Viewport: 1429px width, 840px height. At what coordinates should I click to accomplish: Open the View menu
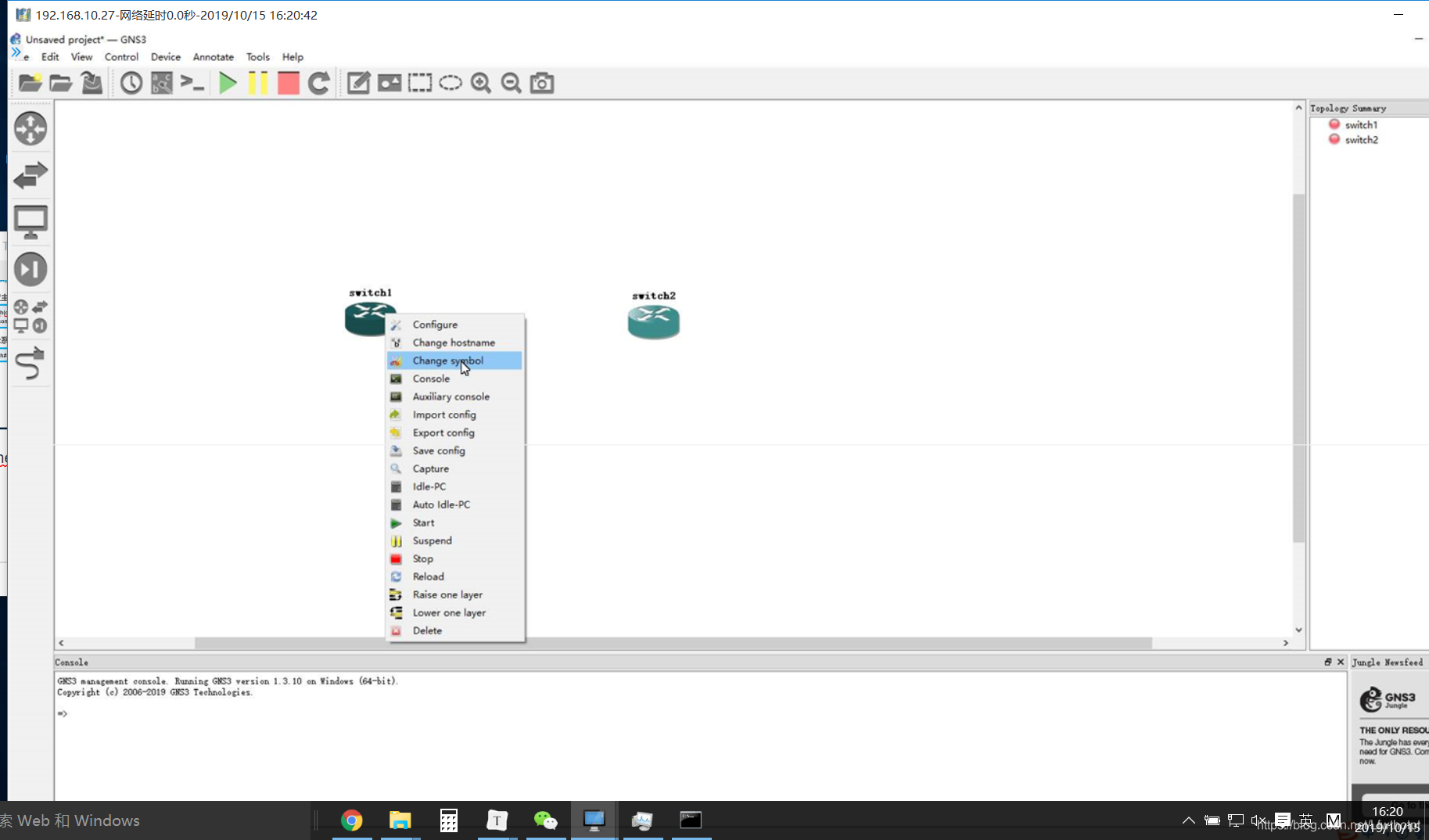click(x=81, y=57)
